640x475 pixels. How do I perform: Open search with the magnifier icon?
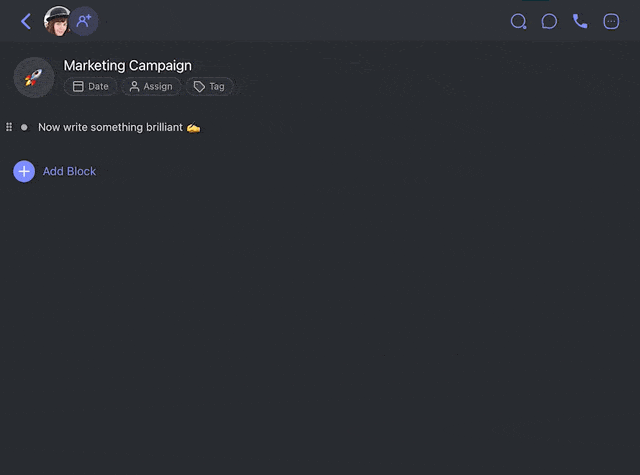(518, 21)
